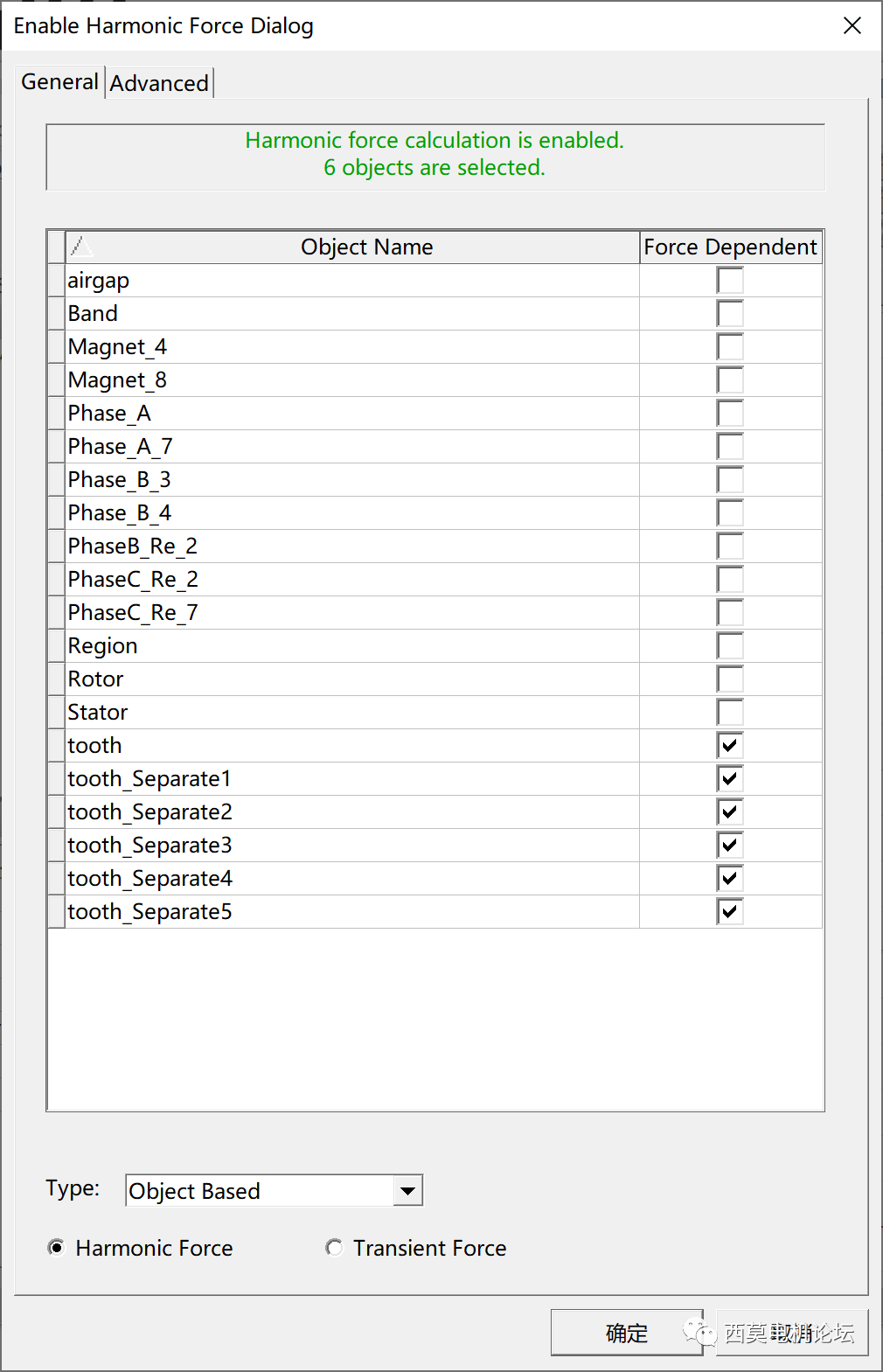Check the Force Dependent box for Stator
883x1372 pixels.
pos(729,712)
